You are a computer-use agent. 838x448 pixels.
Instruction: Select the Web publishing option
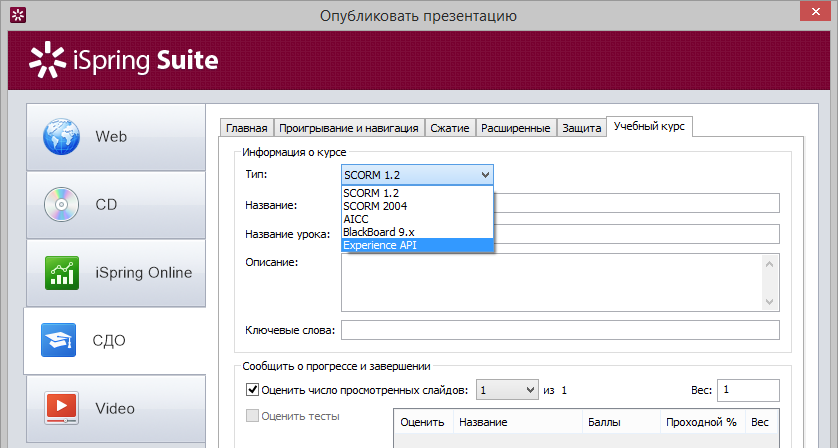click(x=116, y=137)
